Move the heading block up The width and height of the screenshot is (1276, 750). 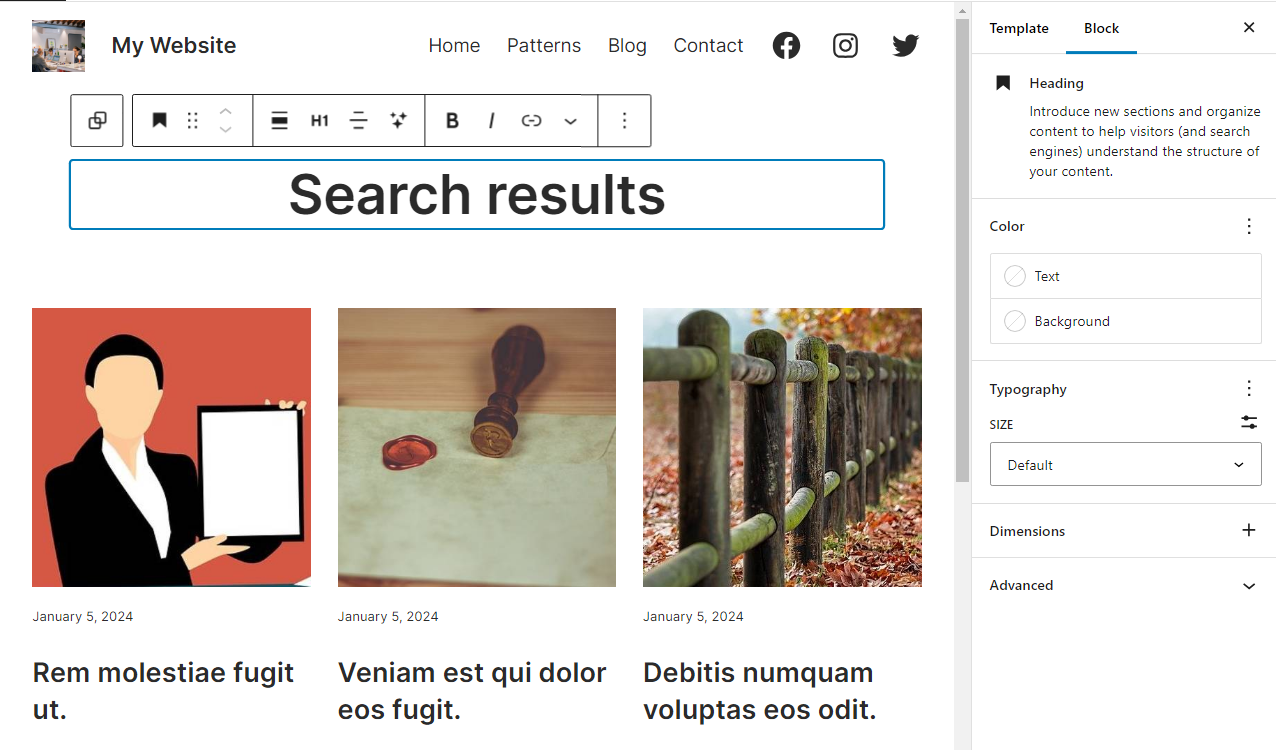pyautogui.click(x=225, y=111)
